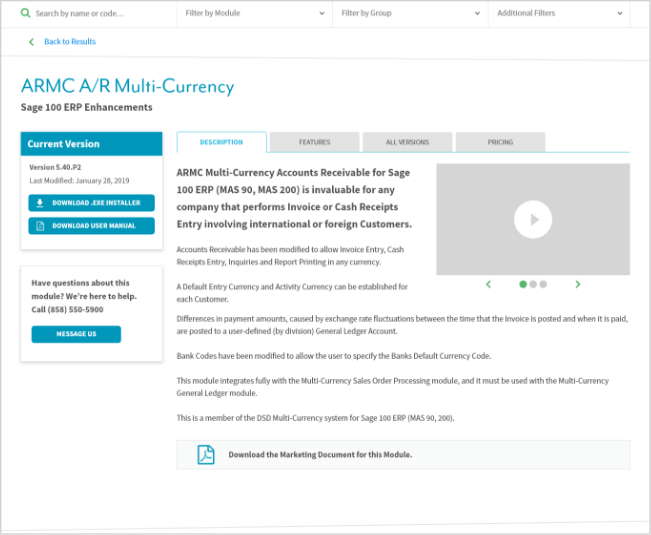Click the Current Version panel header
The image size is (651, 535).
tap(91, 144)
